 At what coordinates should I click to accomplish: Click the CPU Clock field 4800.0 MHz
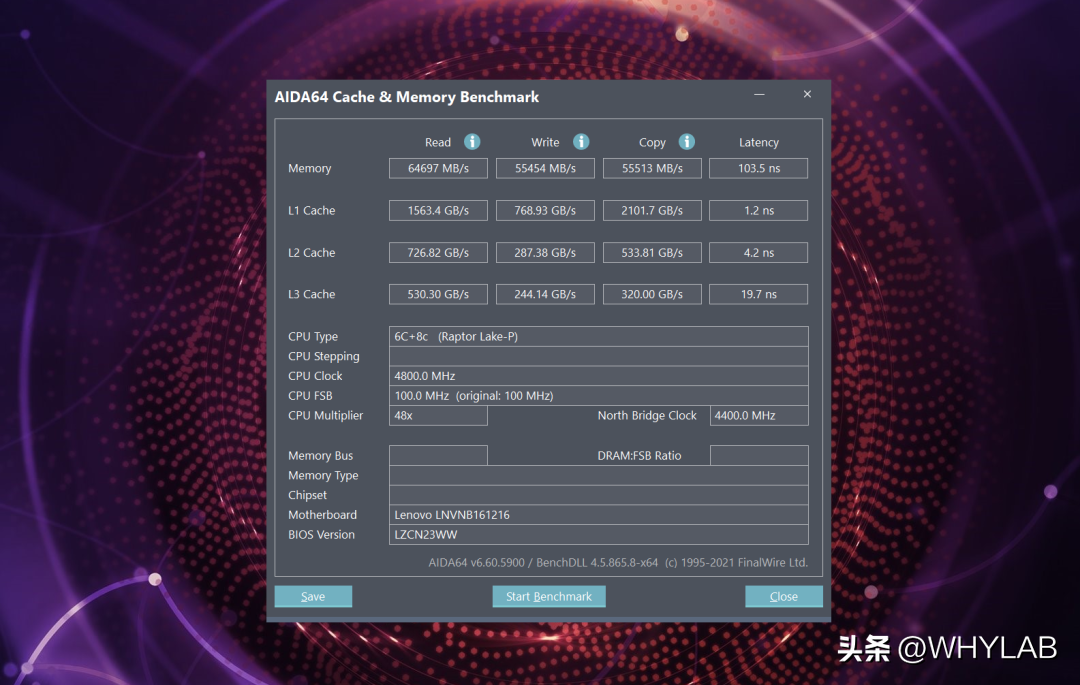599,376
